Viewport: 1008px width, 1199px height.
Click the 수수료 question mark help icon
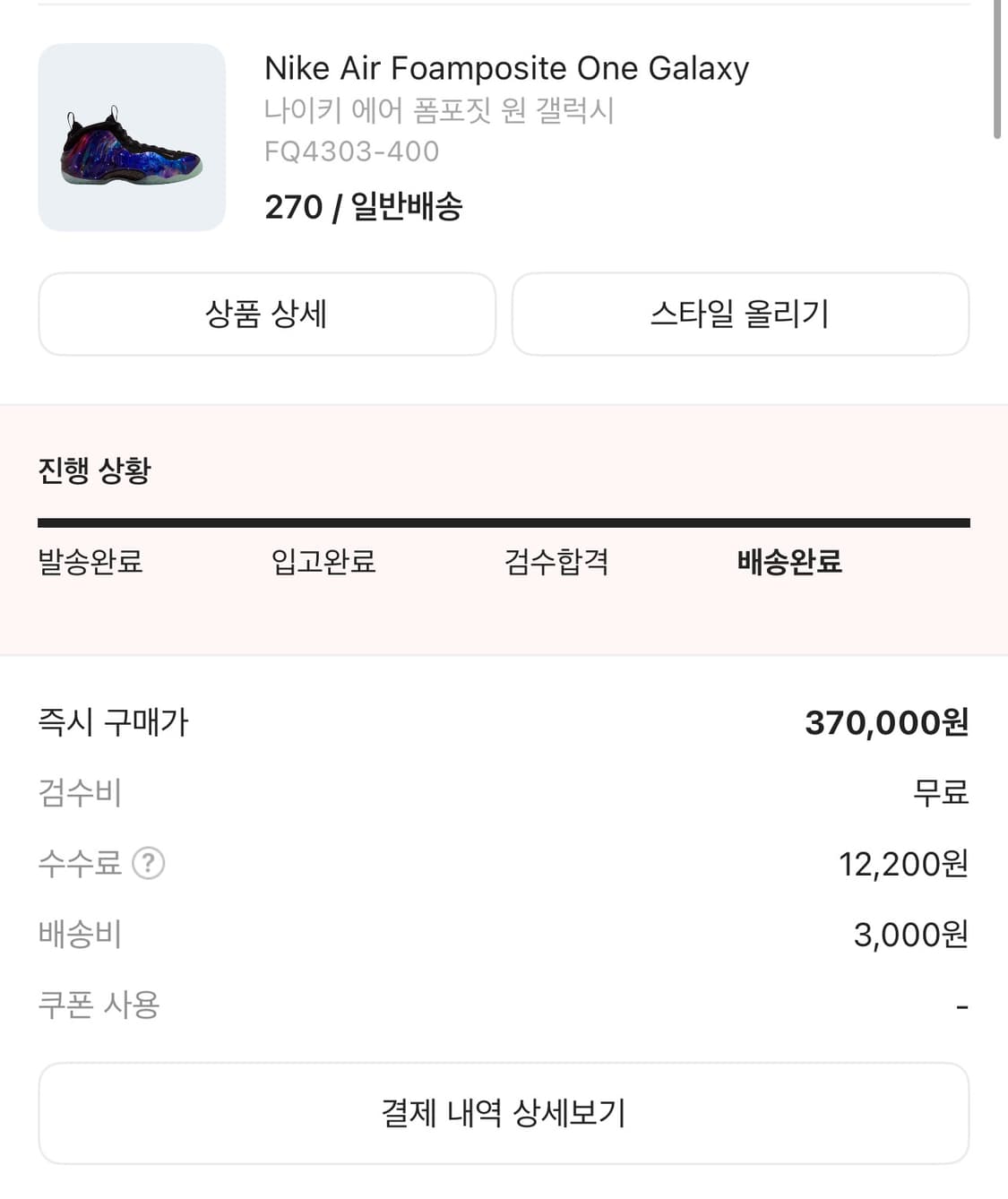coord(148,863)
